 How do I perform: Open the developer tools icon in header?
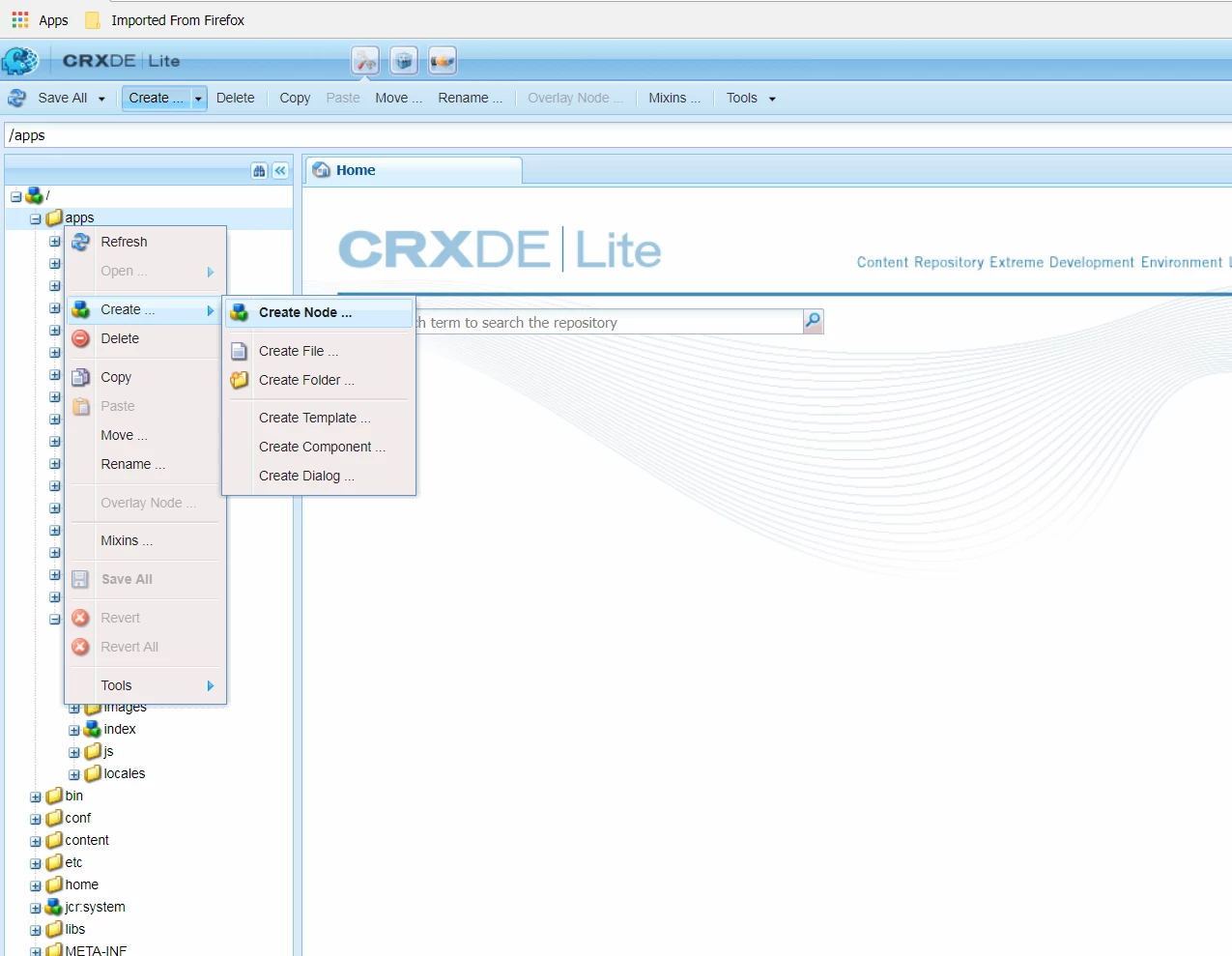[x=365, y=61]
